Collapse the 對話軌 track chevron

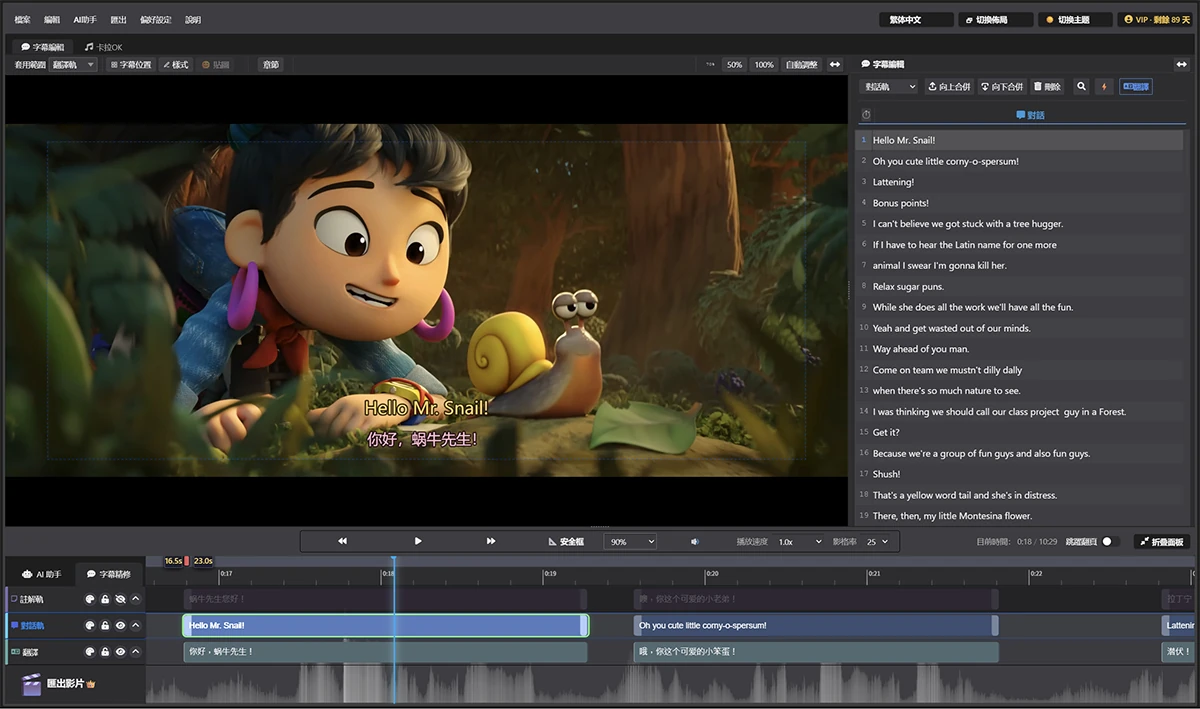click(x=136, y=626)
